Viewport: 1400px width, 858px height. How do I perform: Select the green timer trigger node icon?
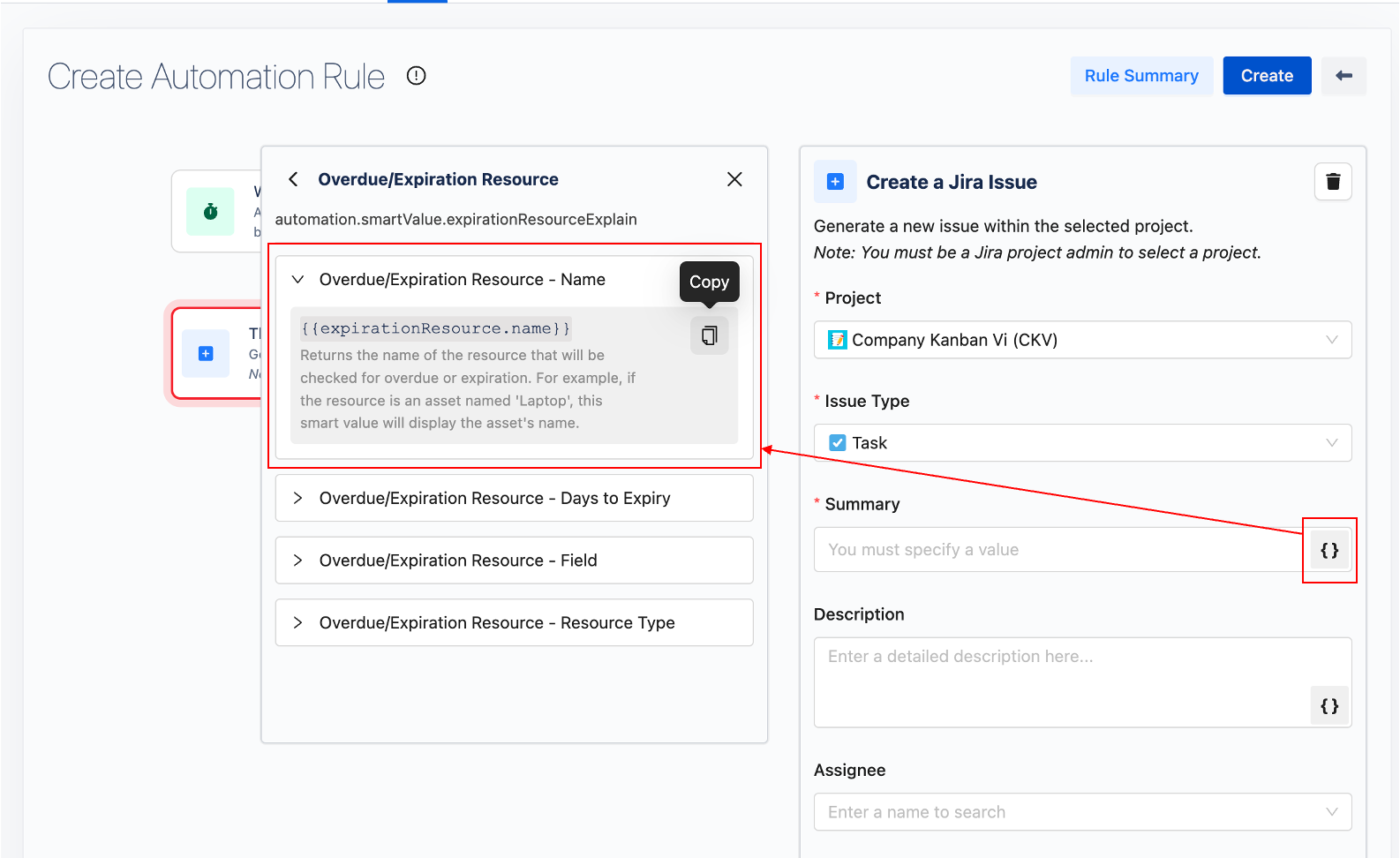click(210, 212)
